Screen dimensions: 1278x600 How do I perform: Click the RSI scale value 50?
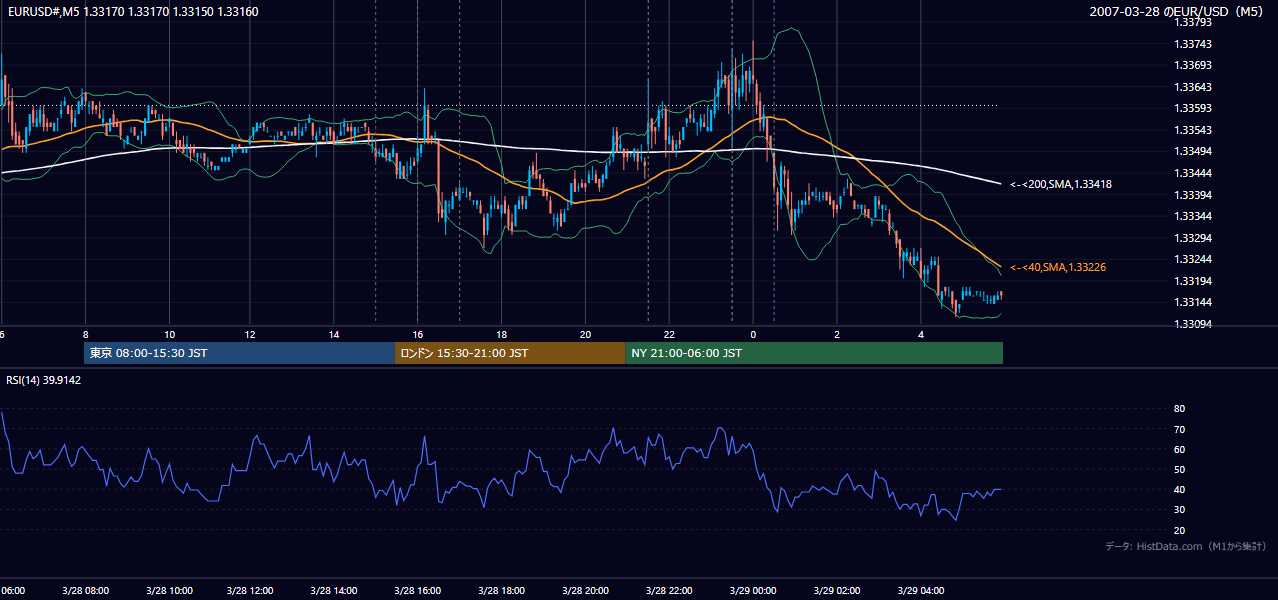[x=1179, y=469]
